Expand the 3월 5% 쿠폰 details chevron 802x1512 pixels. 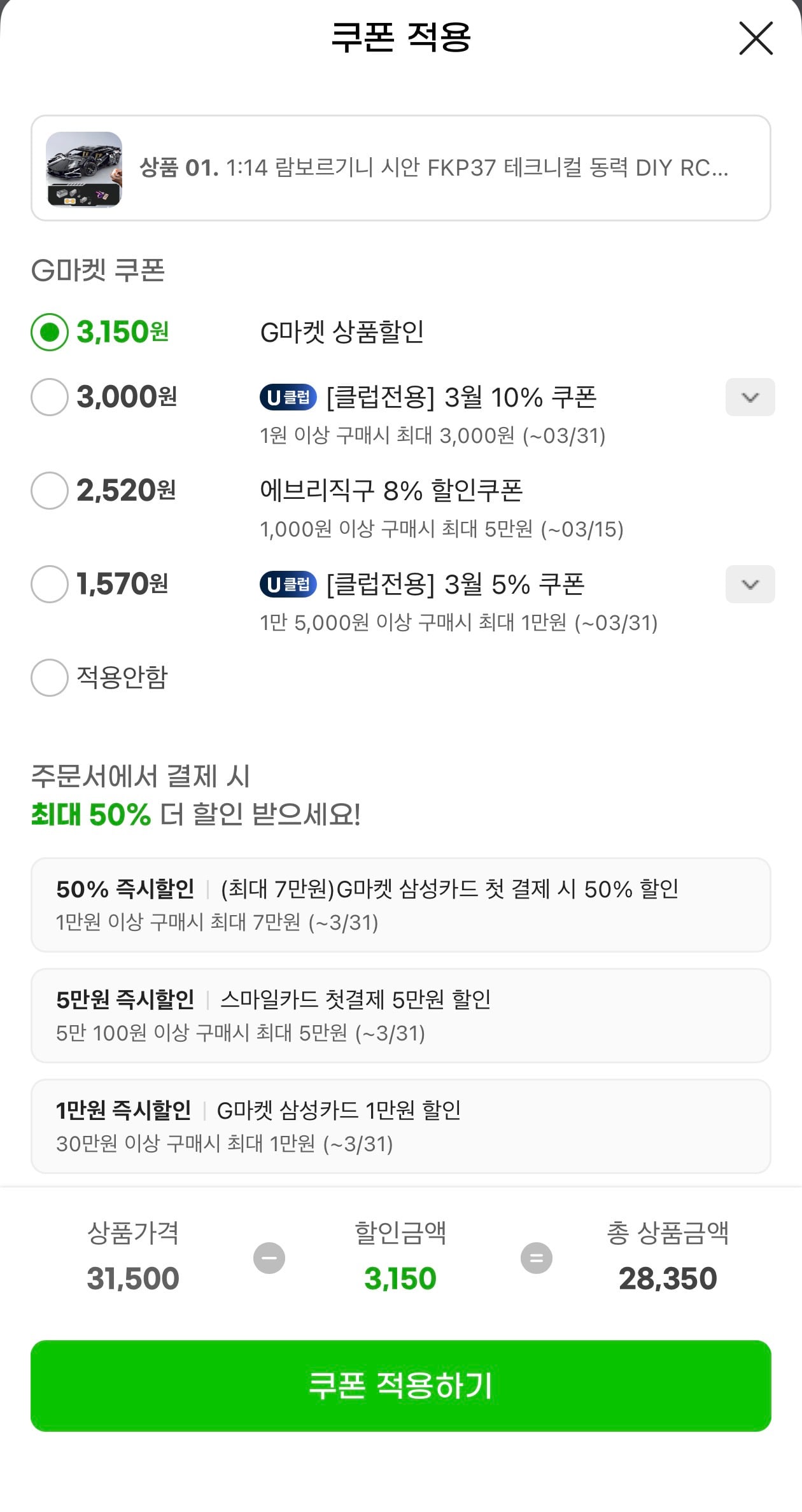pyautogui.click(x=750, y=584)
